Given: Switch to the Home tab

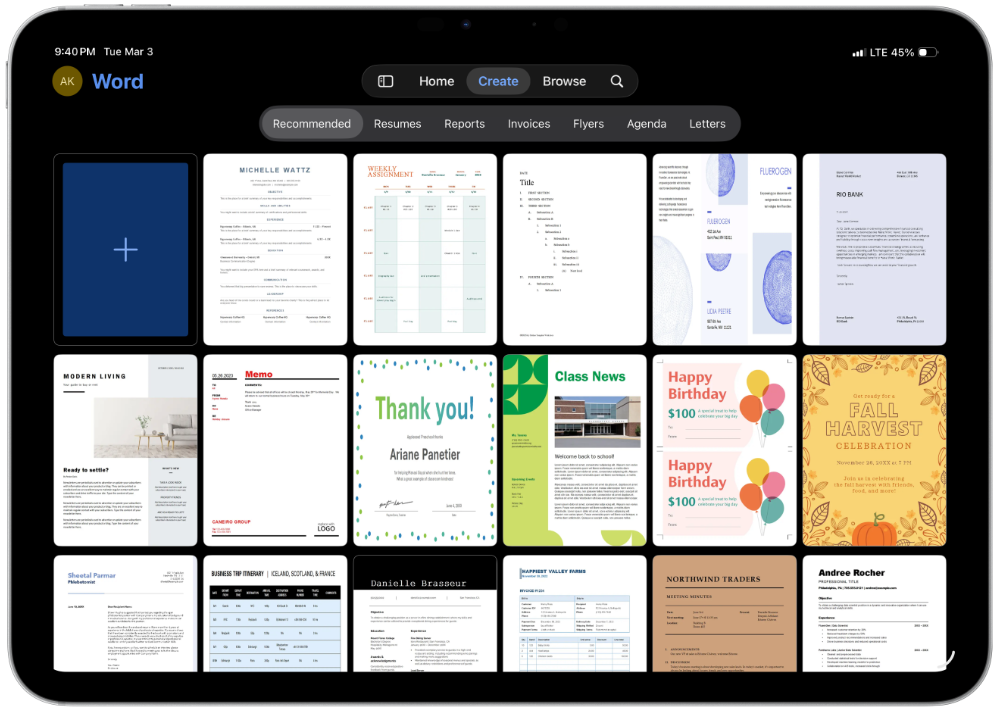Looking at the screenshot, I should [x=436, y=81].
